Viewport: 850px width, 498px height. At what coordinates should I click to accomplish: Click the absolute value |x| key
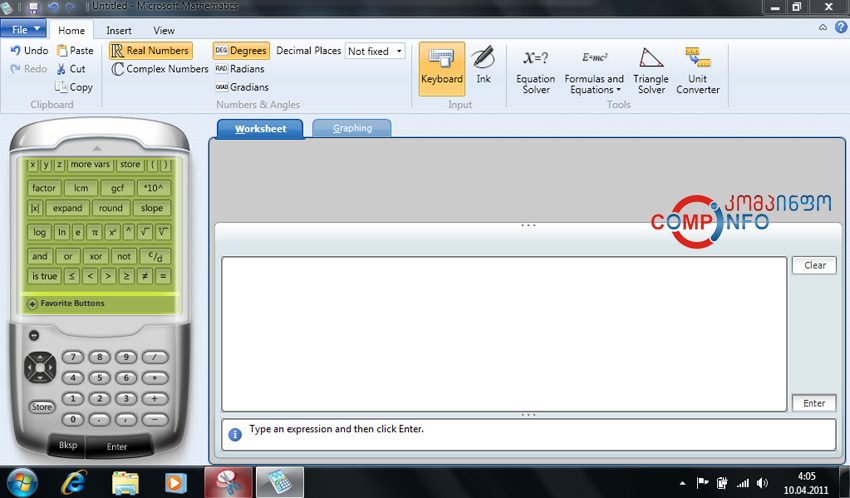point(35,208)
